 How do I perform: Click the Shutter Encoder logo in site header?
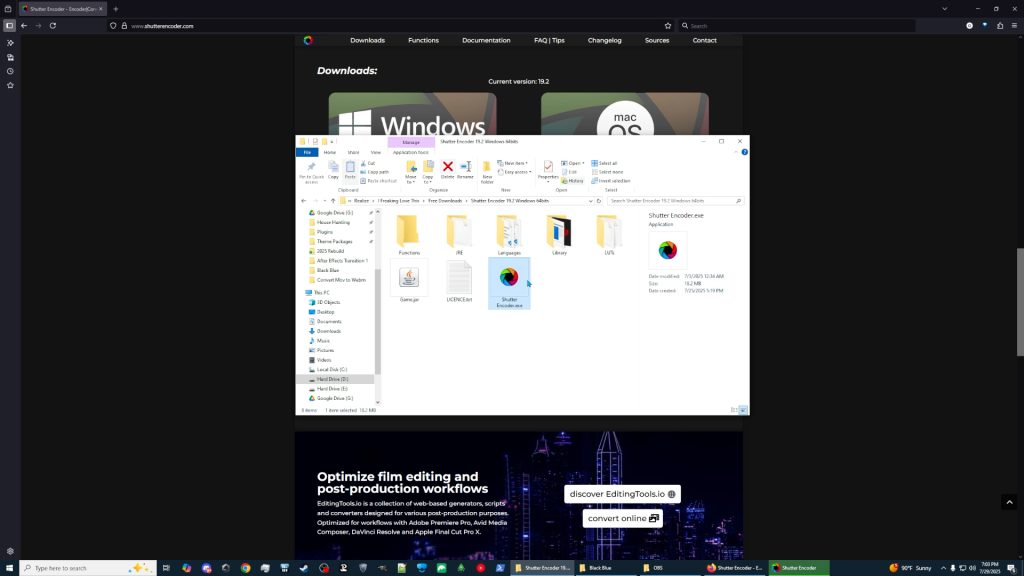pyautogui.click(x=308, y=40)
